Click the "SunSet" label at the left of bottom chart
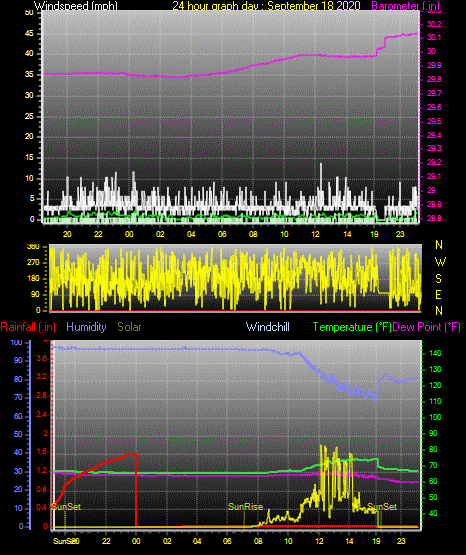466x555 pixels. [67, 507]
